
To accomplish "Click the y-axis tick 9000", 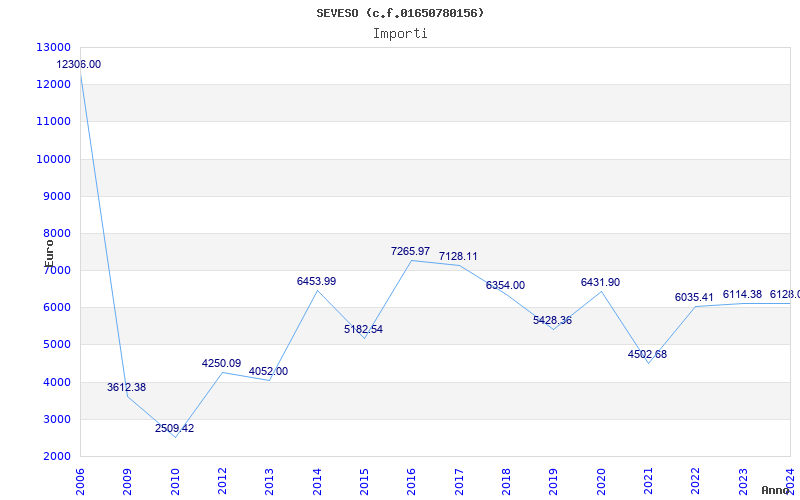I will point(56,196).
